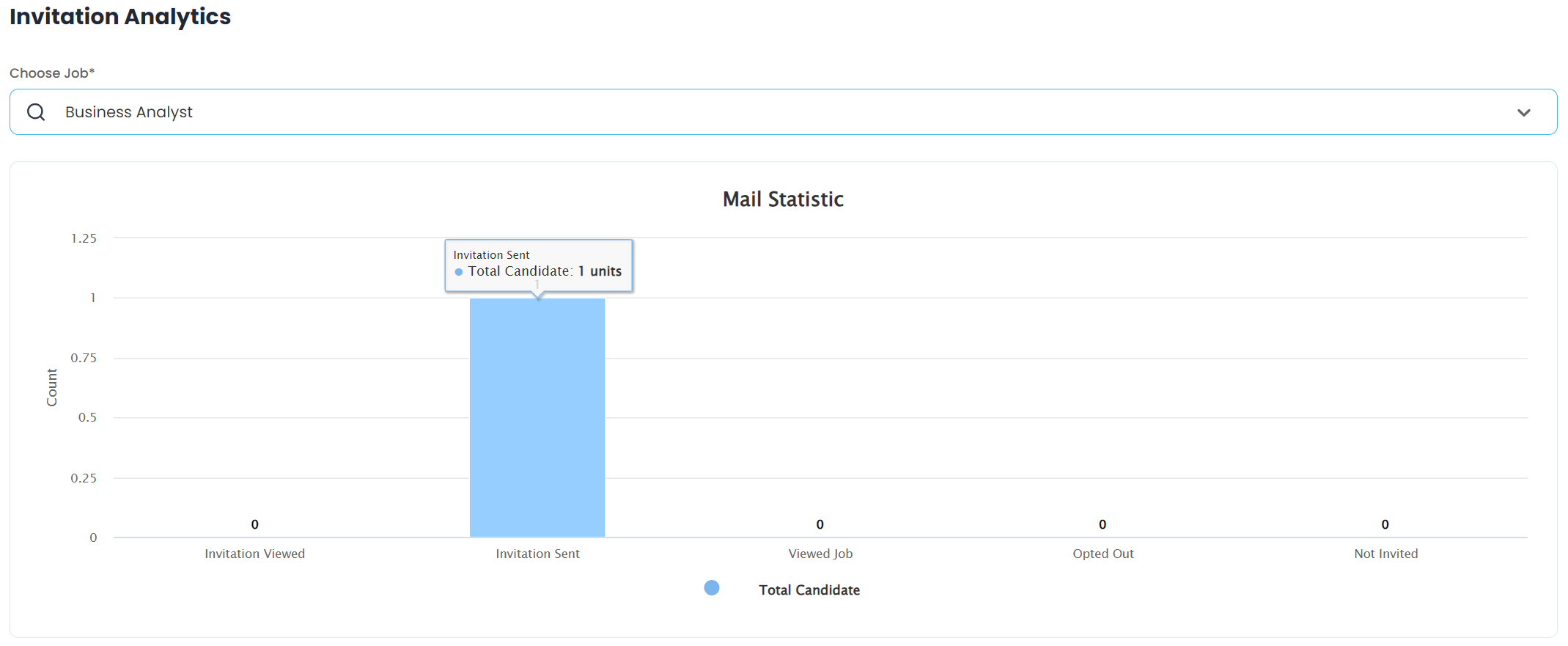This screenshot has height=646, width=1568.
Task: Click the Invitation Sent axis label
Action: click(x=537, y=554)
